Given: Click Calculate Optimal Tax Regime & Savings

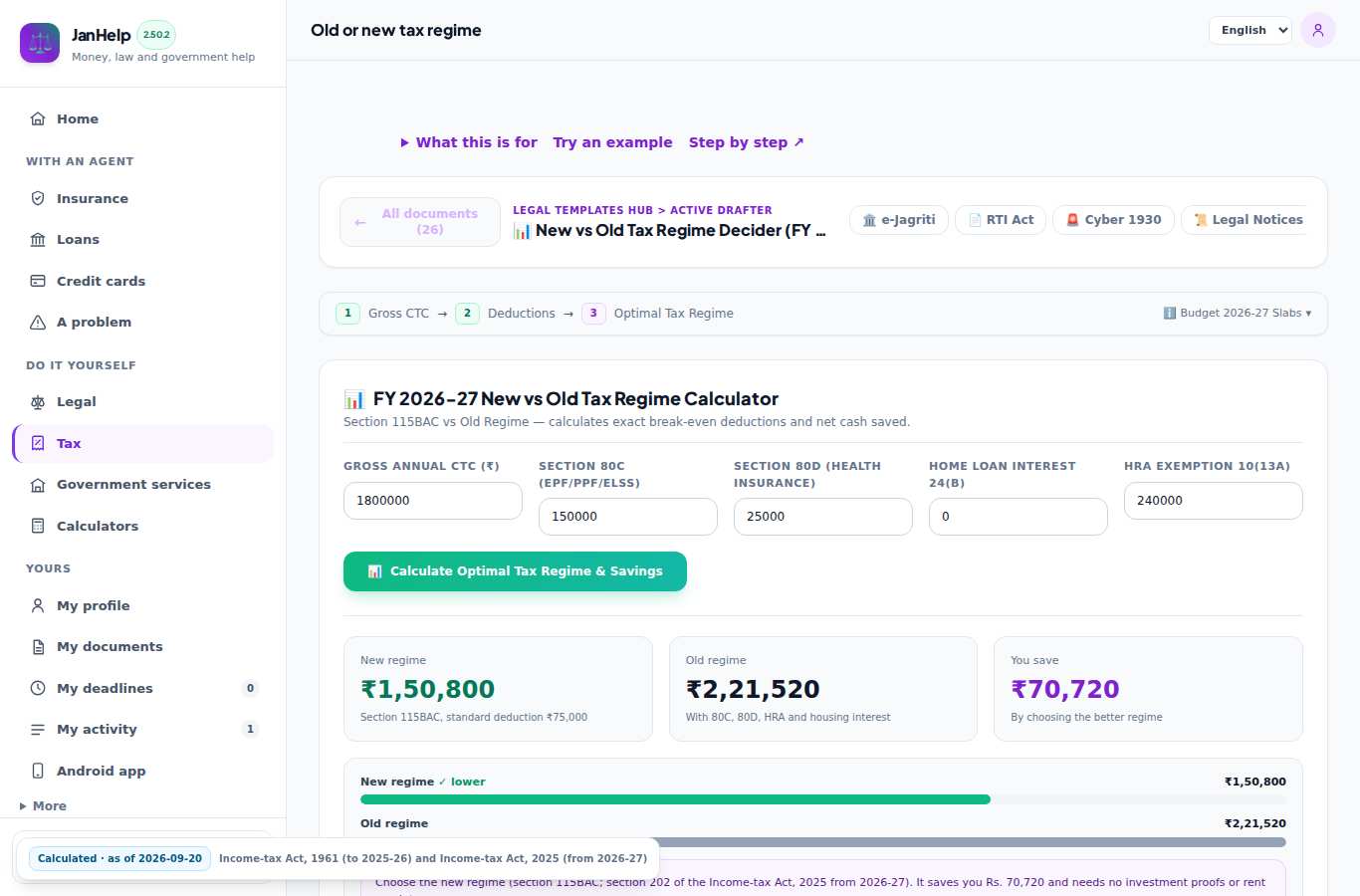Looking at the screenshot, I should point(515,571).
